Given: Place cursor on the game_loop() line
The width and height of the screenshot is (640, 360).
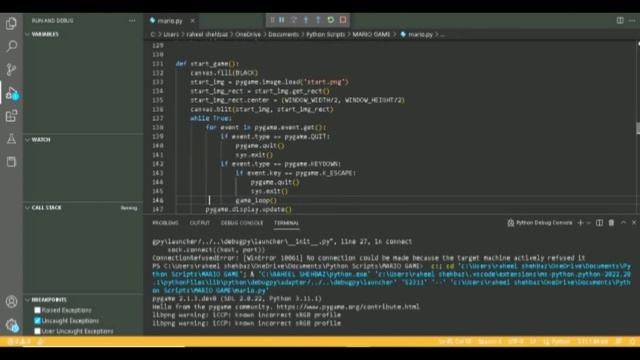Looking at the screenshot, I should [256, 200].
